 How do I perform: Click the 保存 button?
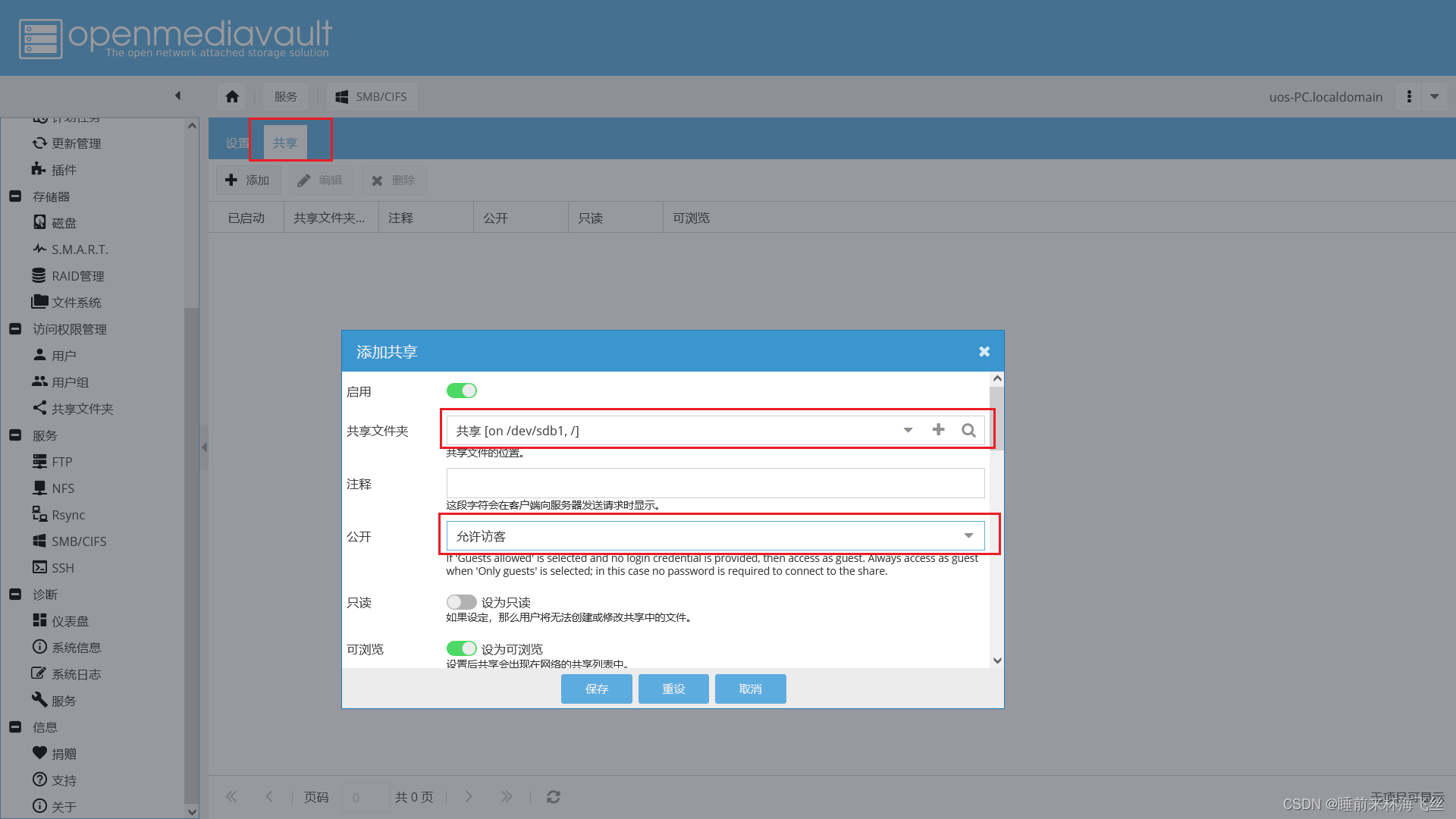(596, 689)
